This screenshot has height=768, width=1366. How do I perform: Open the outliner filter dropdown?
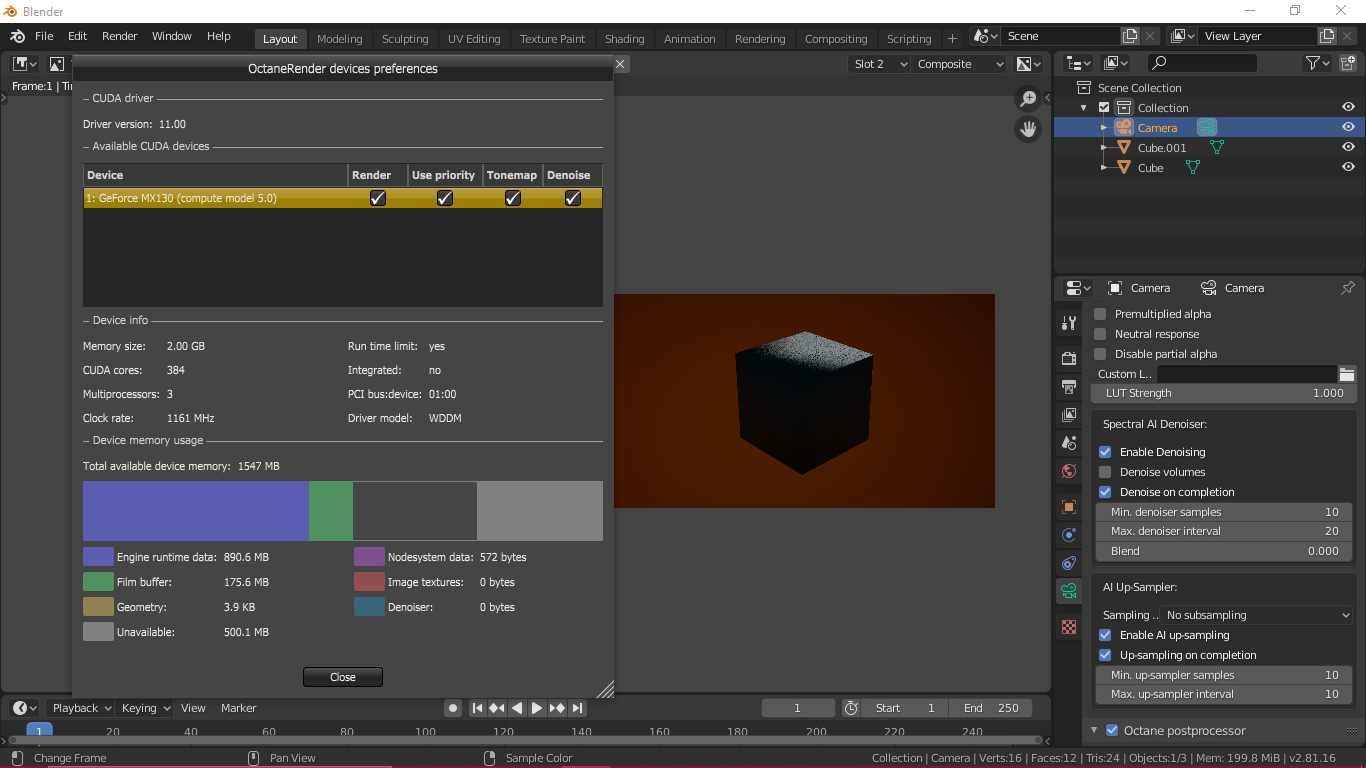[x=1318, y=63]
